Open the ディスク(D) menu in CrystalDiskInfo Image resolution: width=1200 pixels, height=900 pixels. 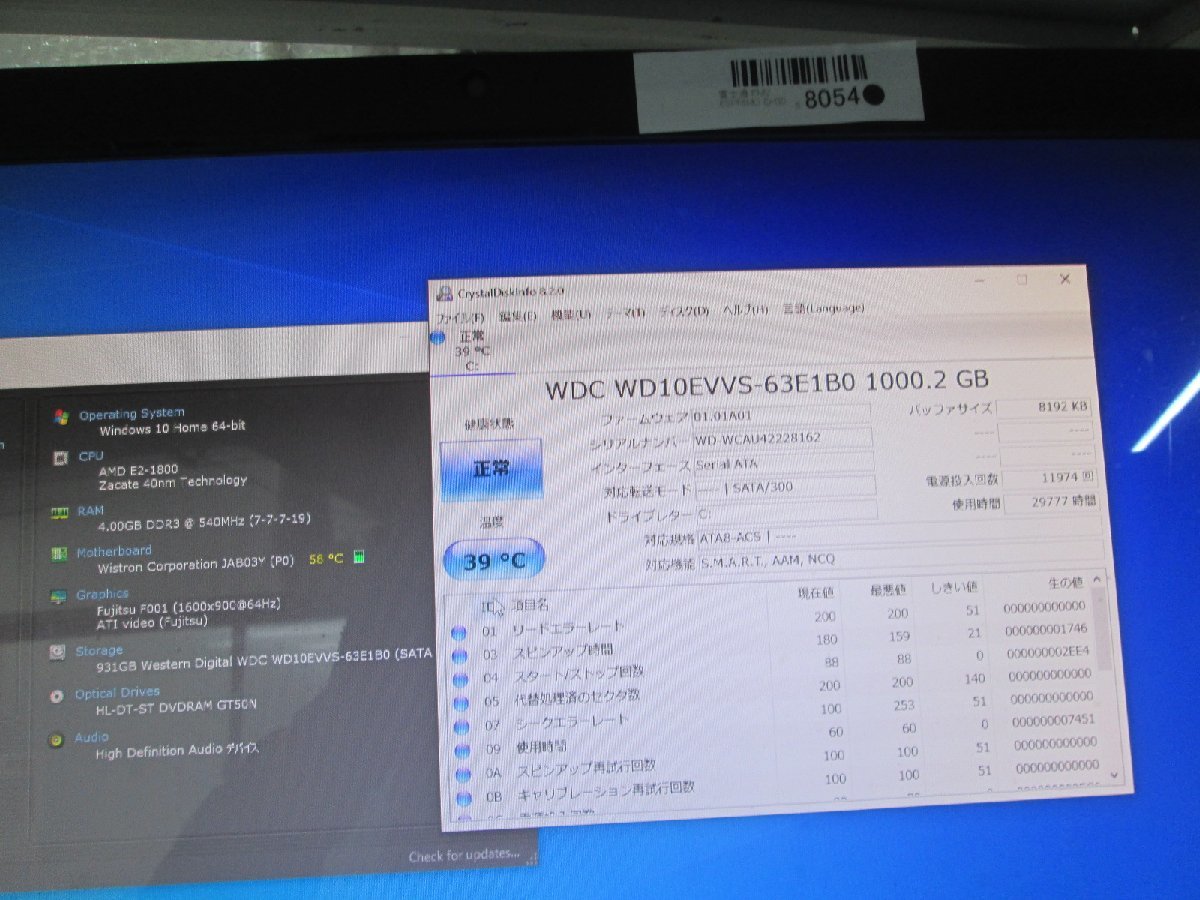[684, 311]
